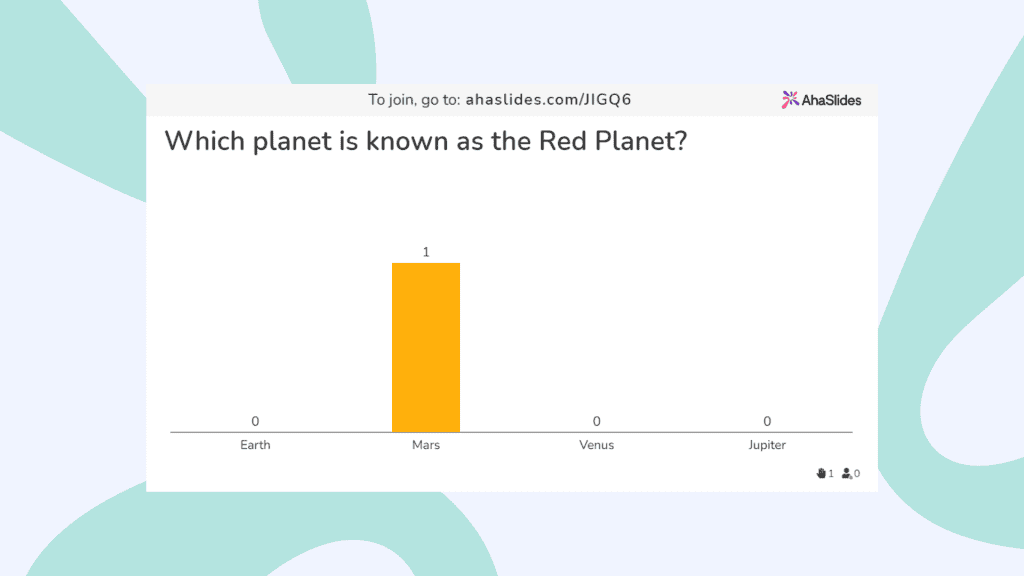Viewport: 1024px width, 576px height.
Task: Click the value 1 above Mars bar
Action: pos(426,252)
